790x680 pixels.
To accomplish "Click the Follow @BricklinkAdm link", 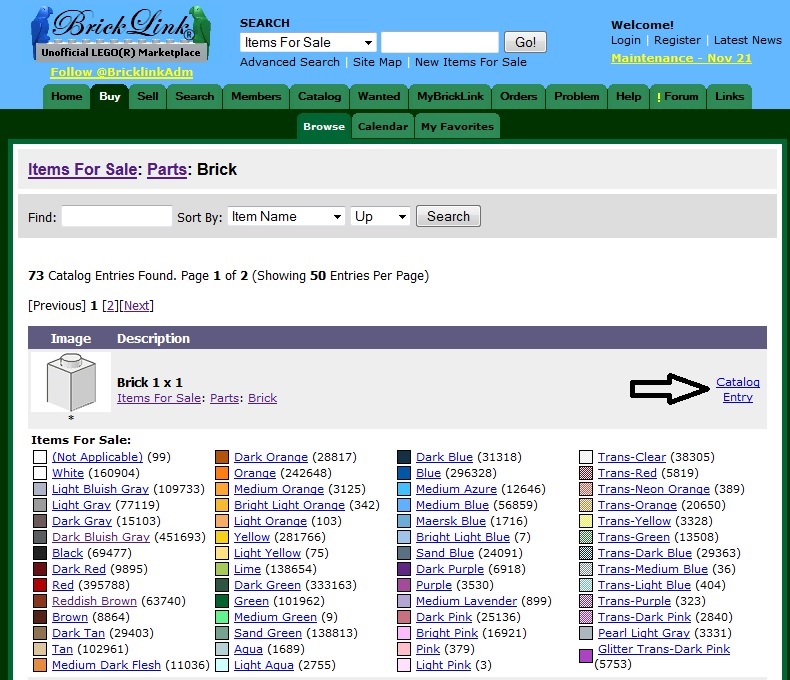I will (121, 72).
